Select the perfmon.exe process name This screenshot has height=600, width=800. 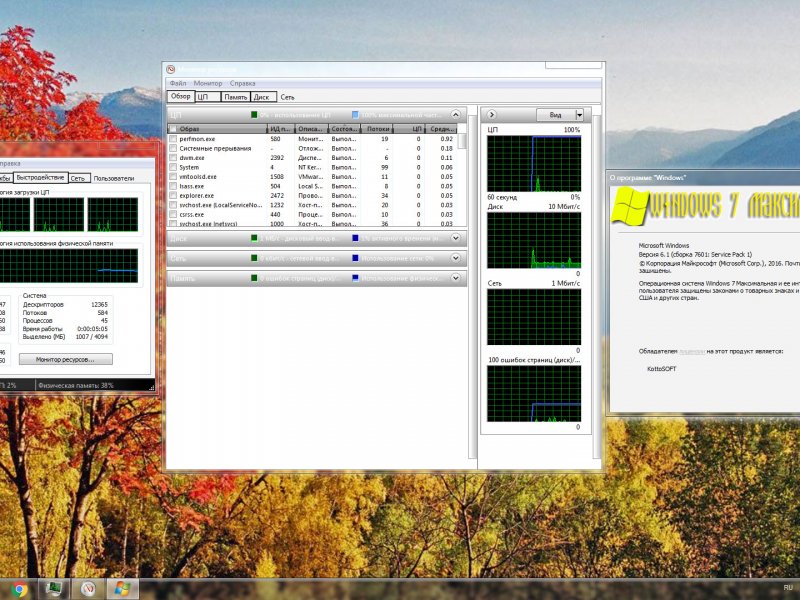pyautogui.click(x=197, y=139)
